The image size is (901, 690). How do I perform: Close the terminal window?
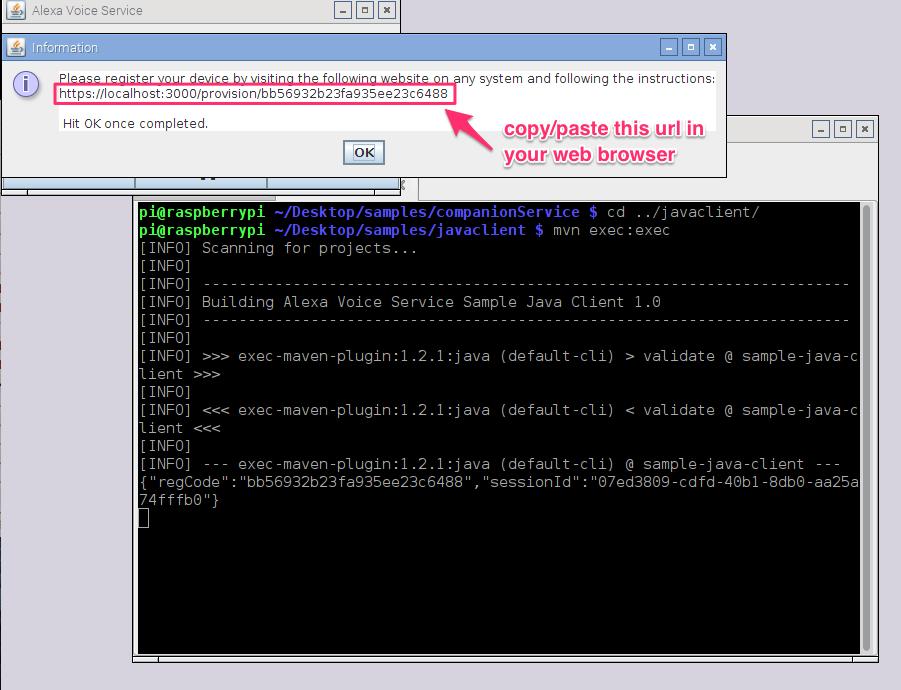click(865, 129)
